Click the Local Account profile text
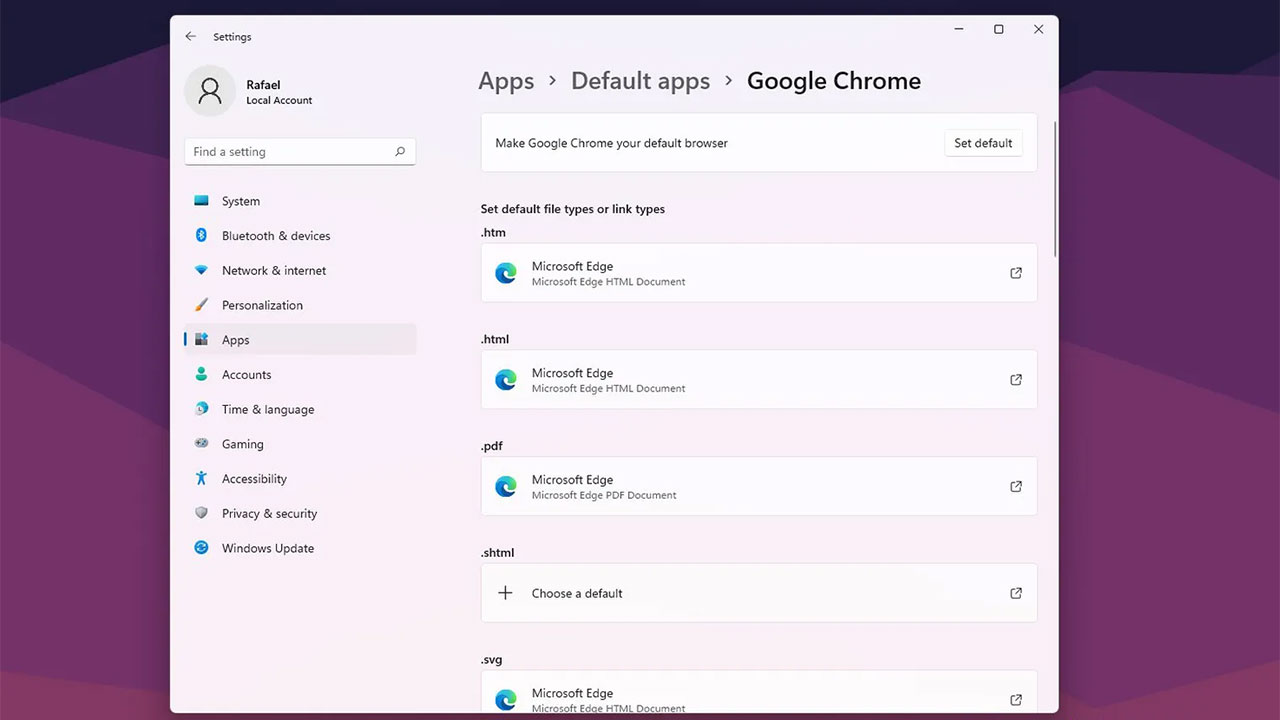This screenshot has height=720, width=1280. pyautogui.click(x=279, y=101)
